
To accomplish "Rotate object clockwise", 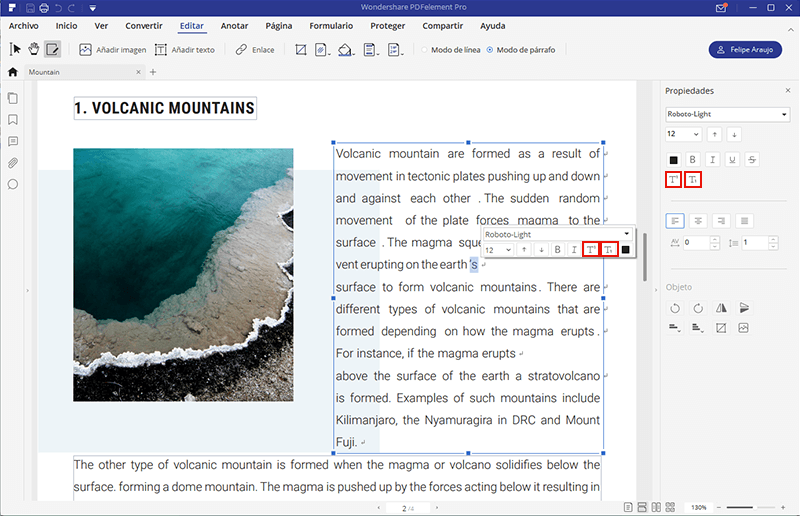I will (698, 308).
